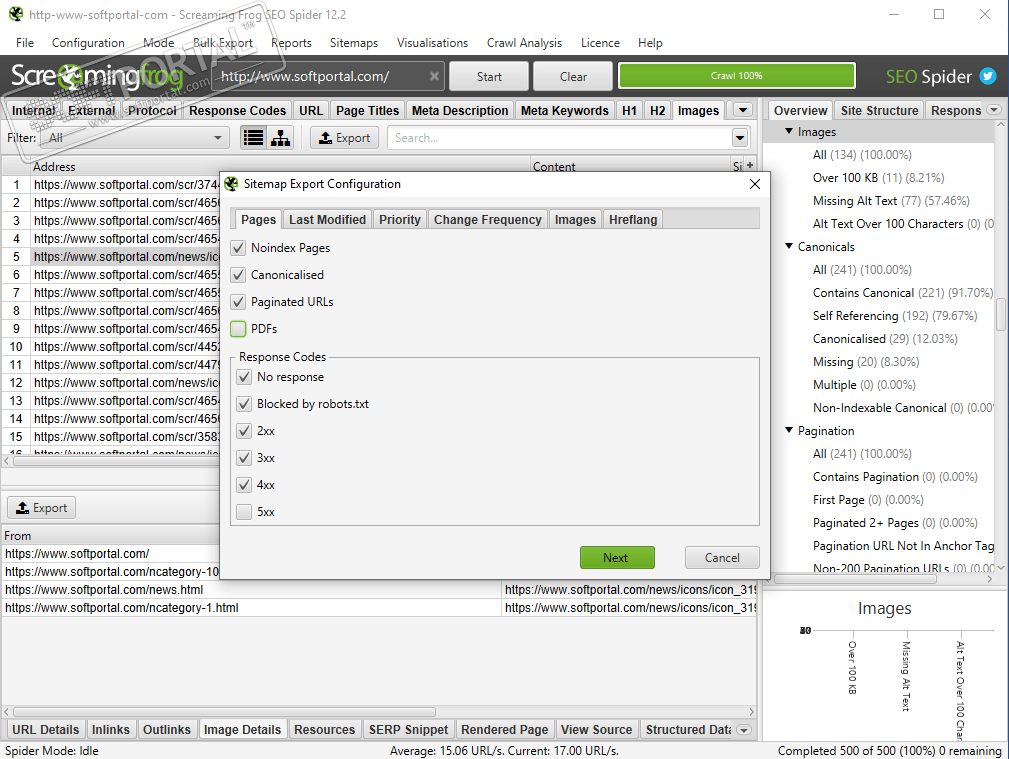Open the Last Modified tab in dialog

pyautogui.click(x=328, y=220)
